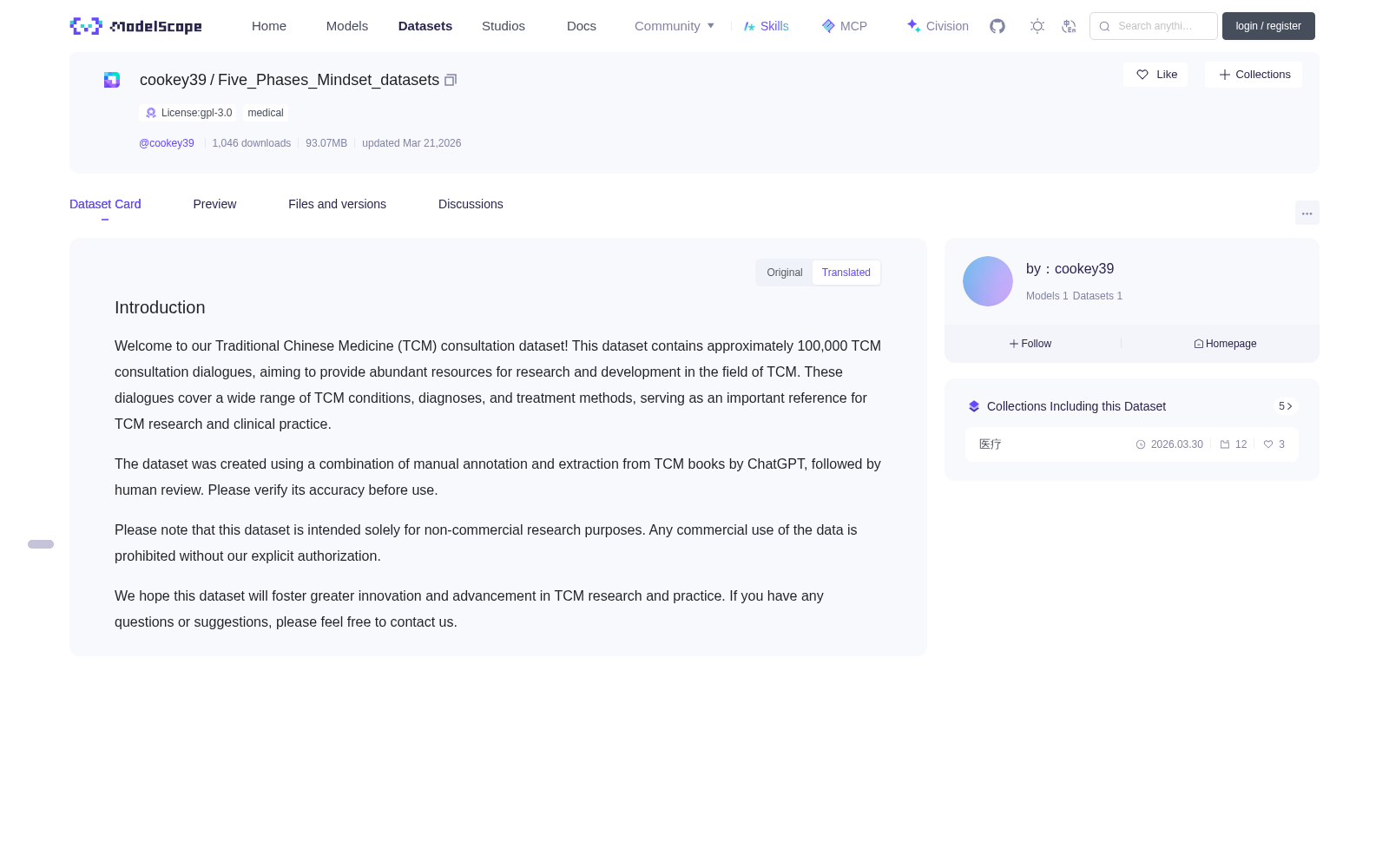This screenshot has width=1389, height=868.
Task: Follow the author cookey39
Action: (x=1030, y=344)
